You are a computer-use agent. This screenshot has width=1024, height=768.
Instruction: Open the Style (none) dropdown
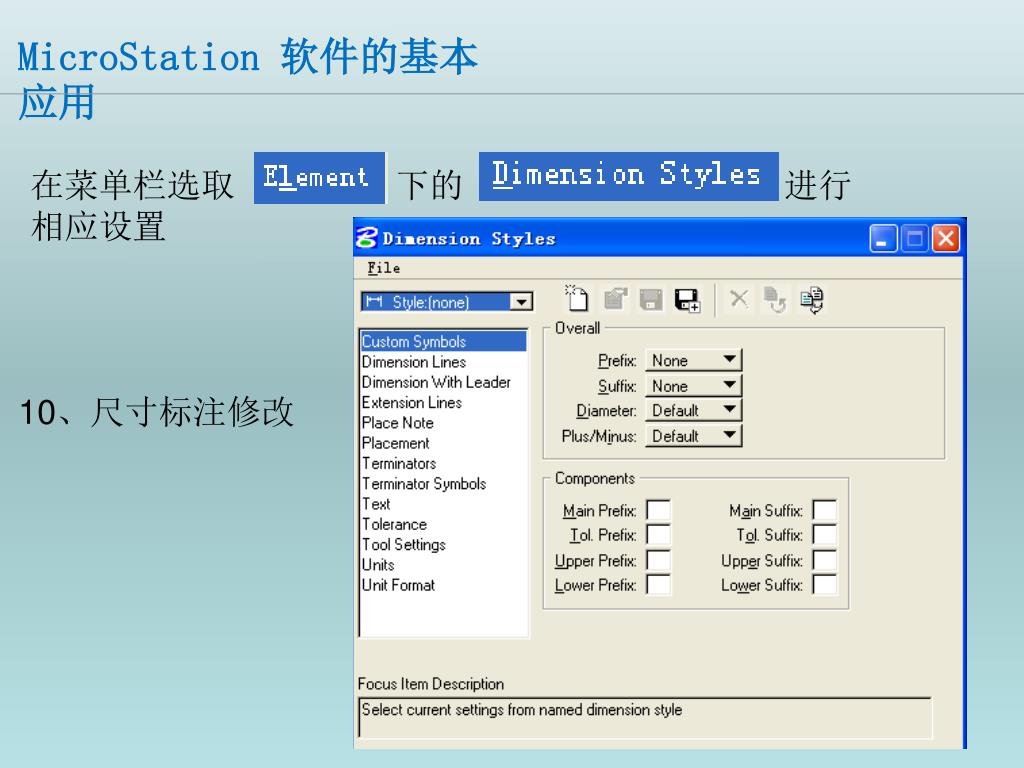pyautogui.click(x=447, y=302)
